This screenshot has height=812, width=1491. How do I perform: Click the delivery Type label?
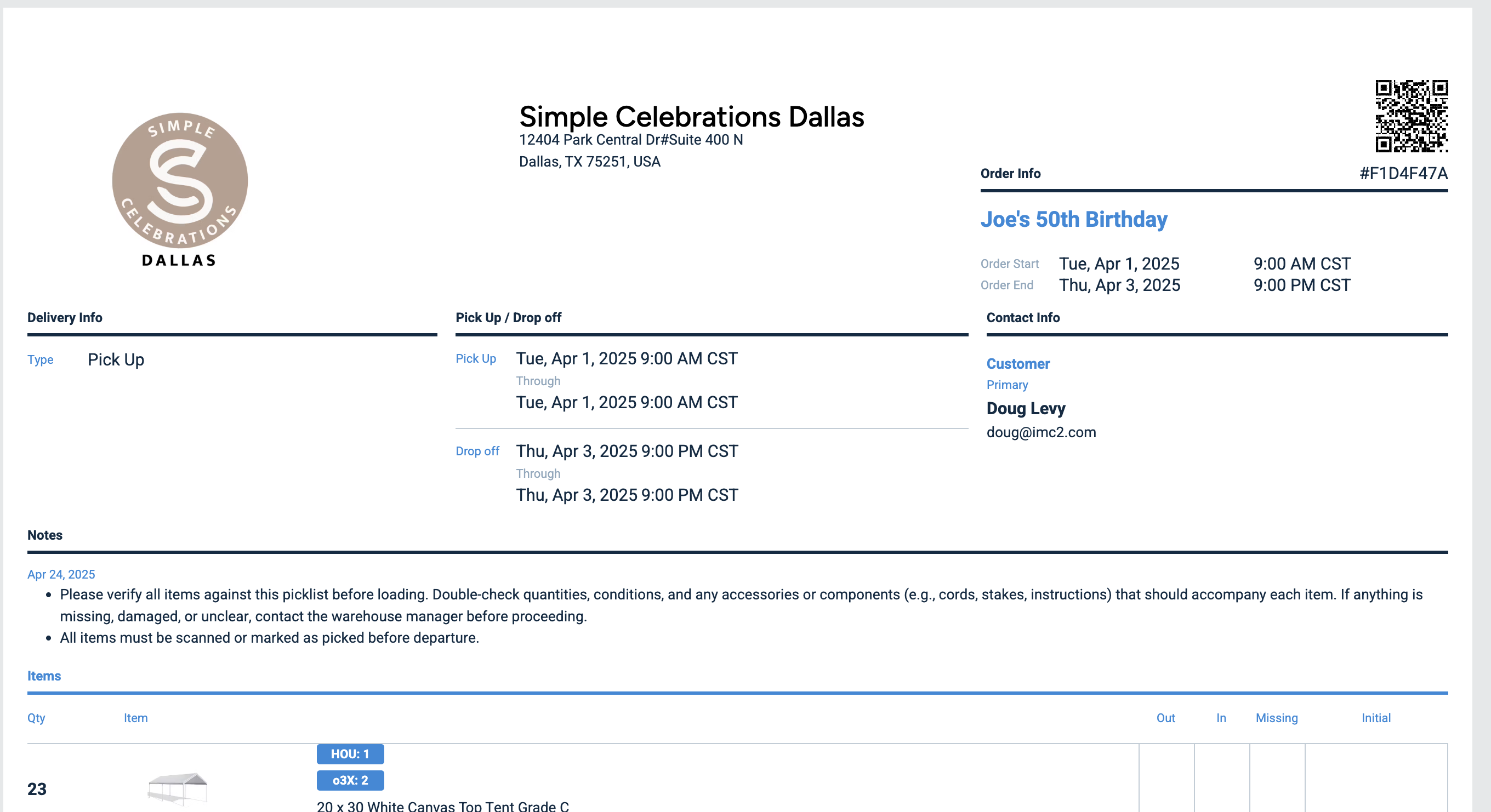point(40,360)
